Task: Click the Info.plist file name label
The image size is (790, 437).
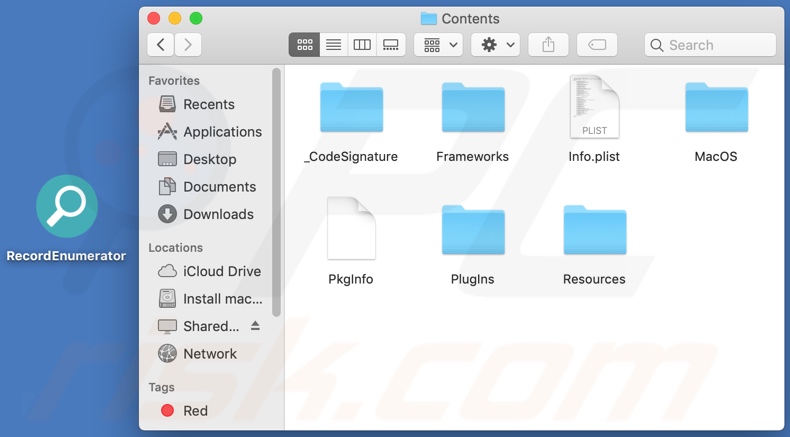Action: click(x=594, y=157)
